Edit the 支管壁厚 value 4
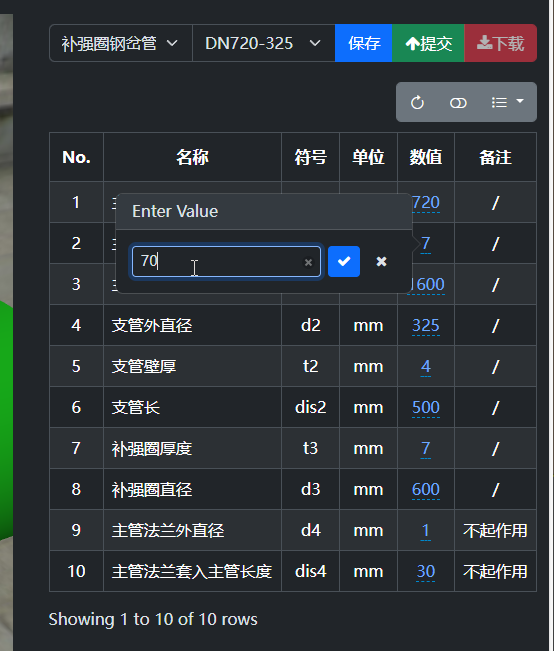The height and width of the screenshot is (651, 554). pos(426,367)
